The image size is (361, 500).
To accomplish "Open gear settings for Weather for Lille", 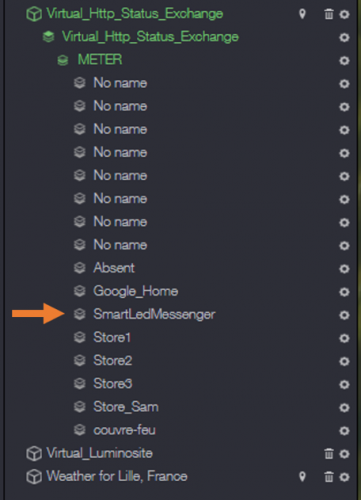I will pyautogui.click(x=344, y=477).
